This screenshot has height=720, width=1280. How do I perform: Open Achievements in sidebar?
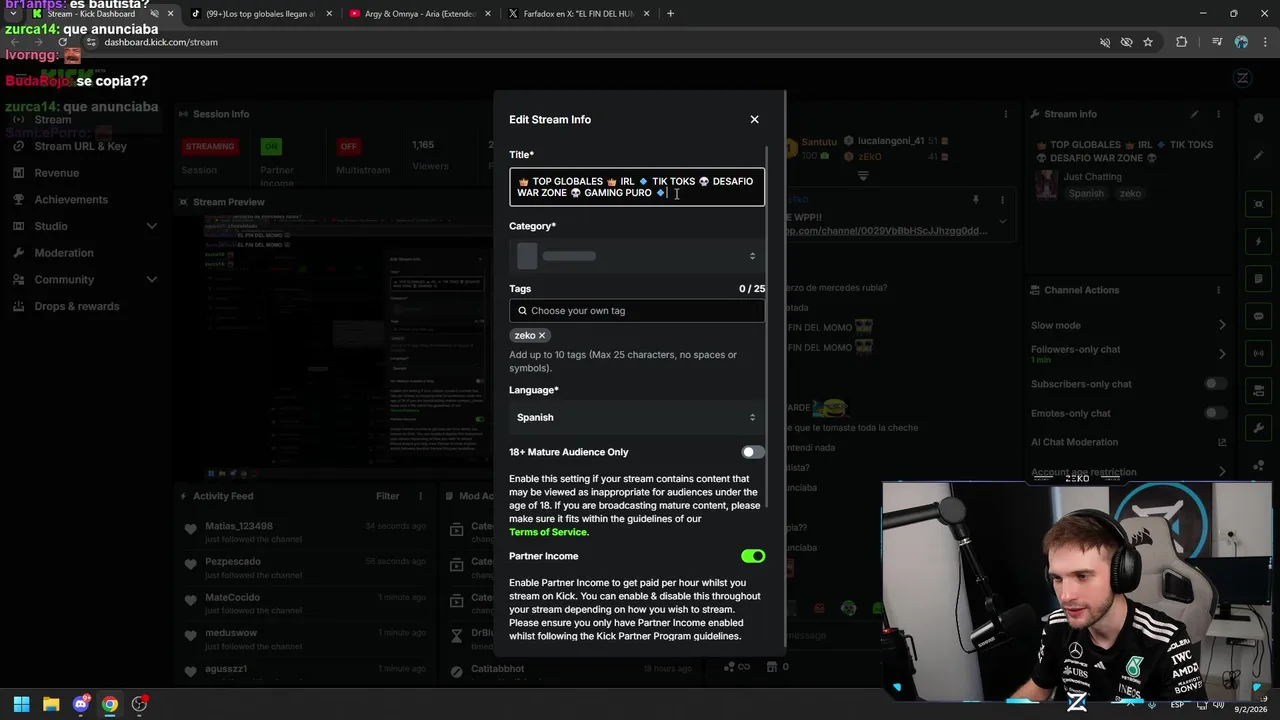point(71,199)
